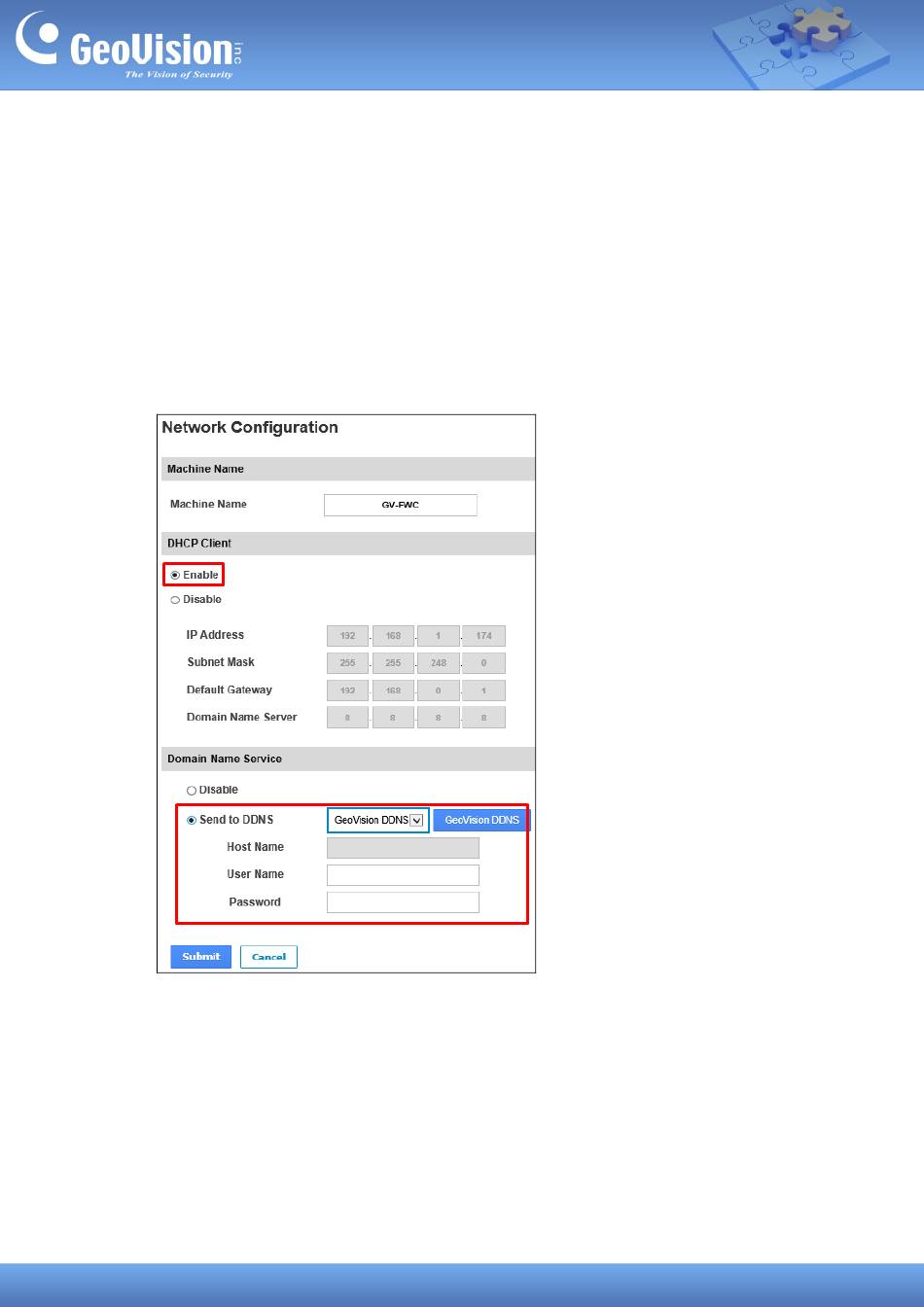
Task: Focus the User Name input field
Action: click(x=403, y=875)
